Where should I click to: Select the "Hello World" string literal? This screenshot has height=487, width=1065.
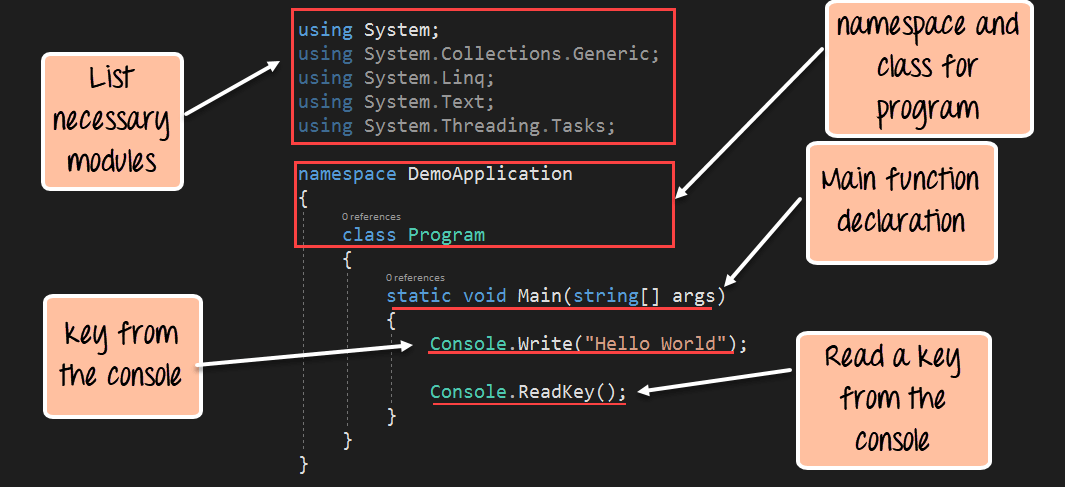[x=655, y=344]
